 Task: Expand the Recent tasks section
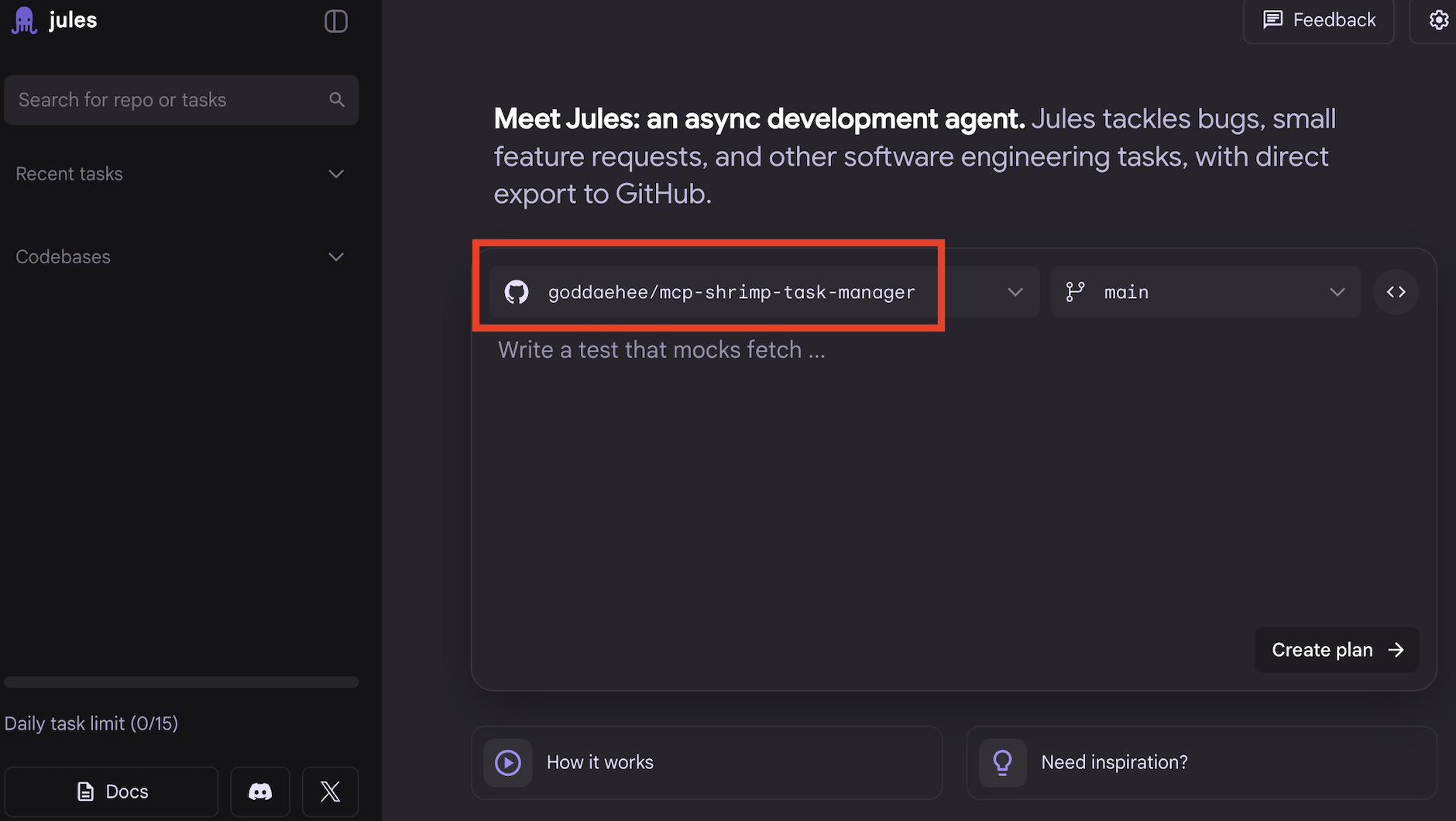pos(180,173)
